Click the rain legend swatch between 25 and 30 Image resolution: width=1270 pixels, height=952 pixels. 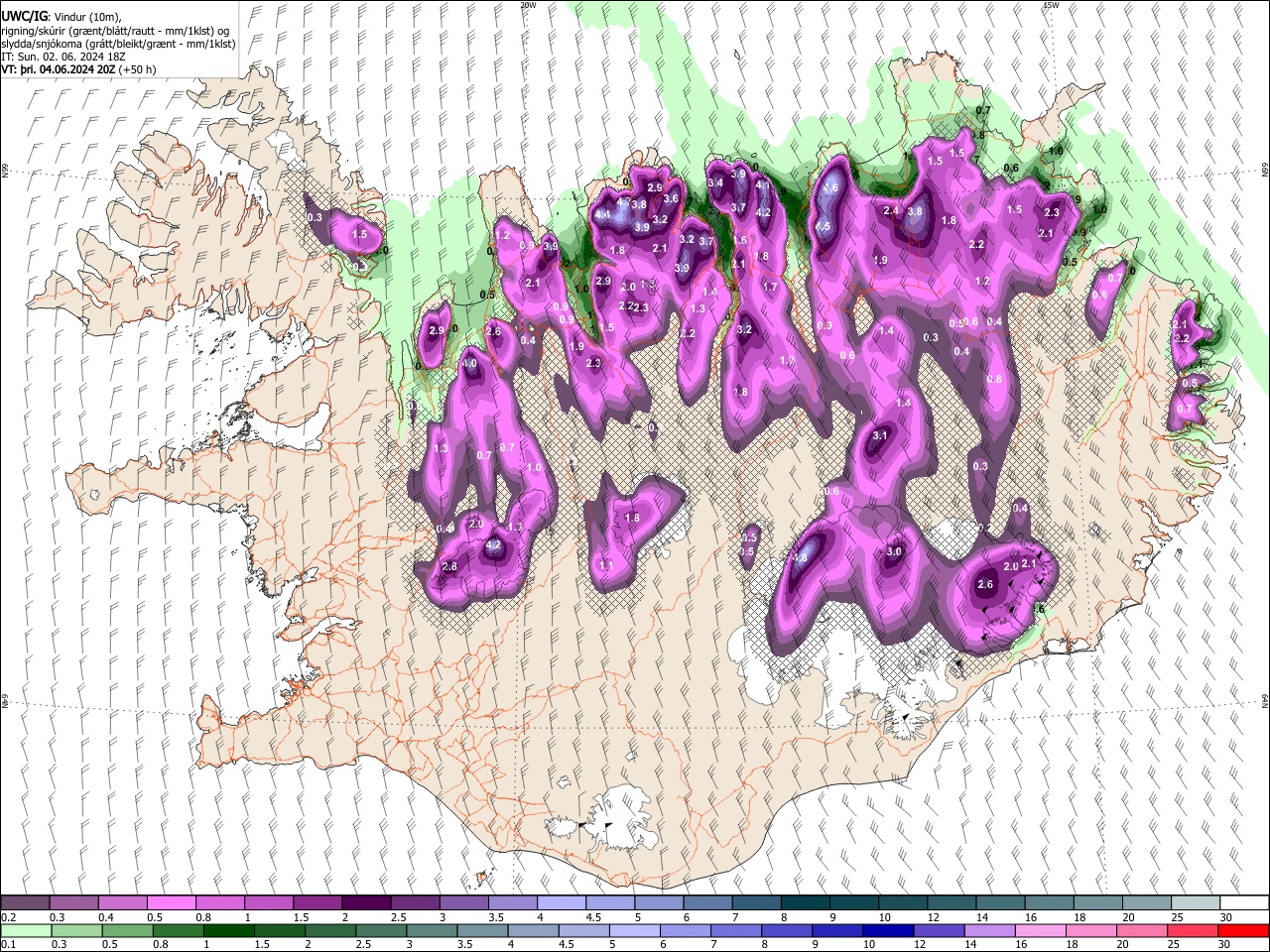[x=1192, y=930]
